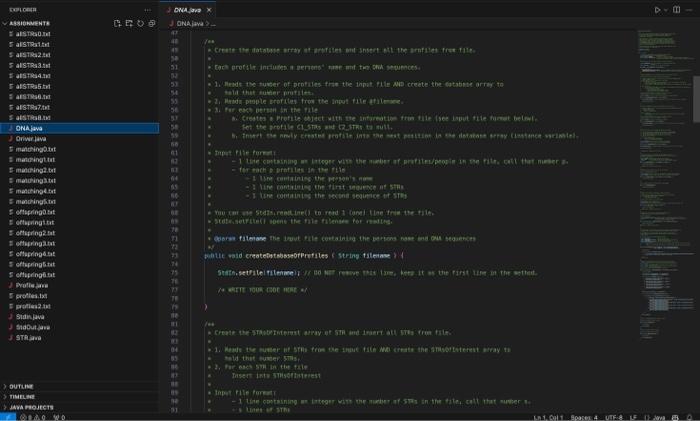Expand the OUTLINE panel
Screen dimensions: 700x421
pos(79,387)
